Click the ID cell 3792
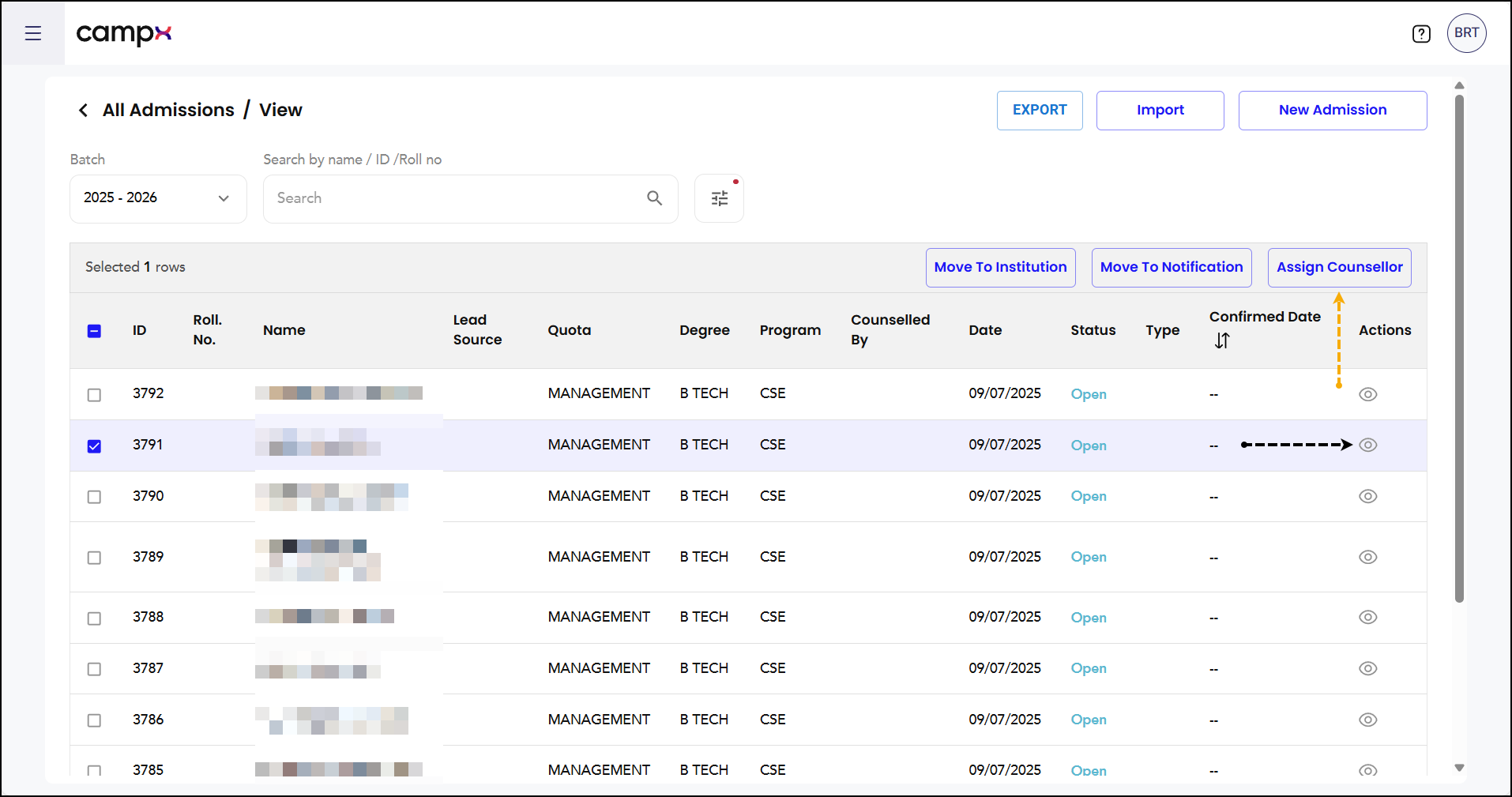Image resolution: width=1512 pixels, height=797 pixels. pyautogui.click(x=148, y=393)
